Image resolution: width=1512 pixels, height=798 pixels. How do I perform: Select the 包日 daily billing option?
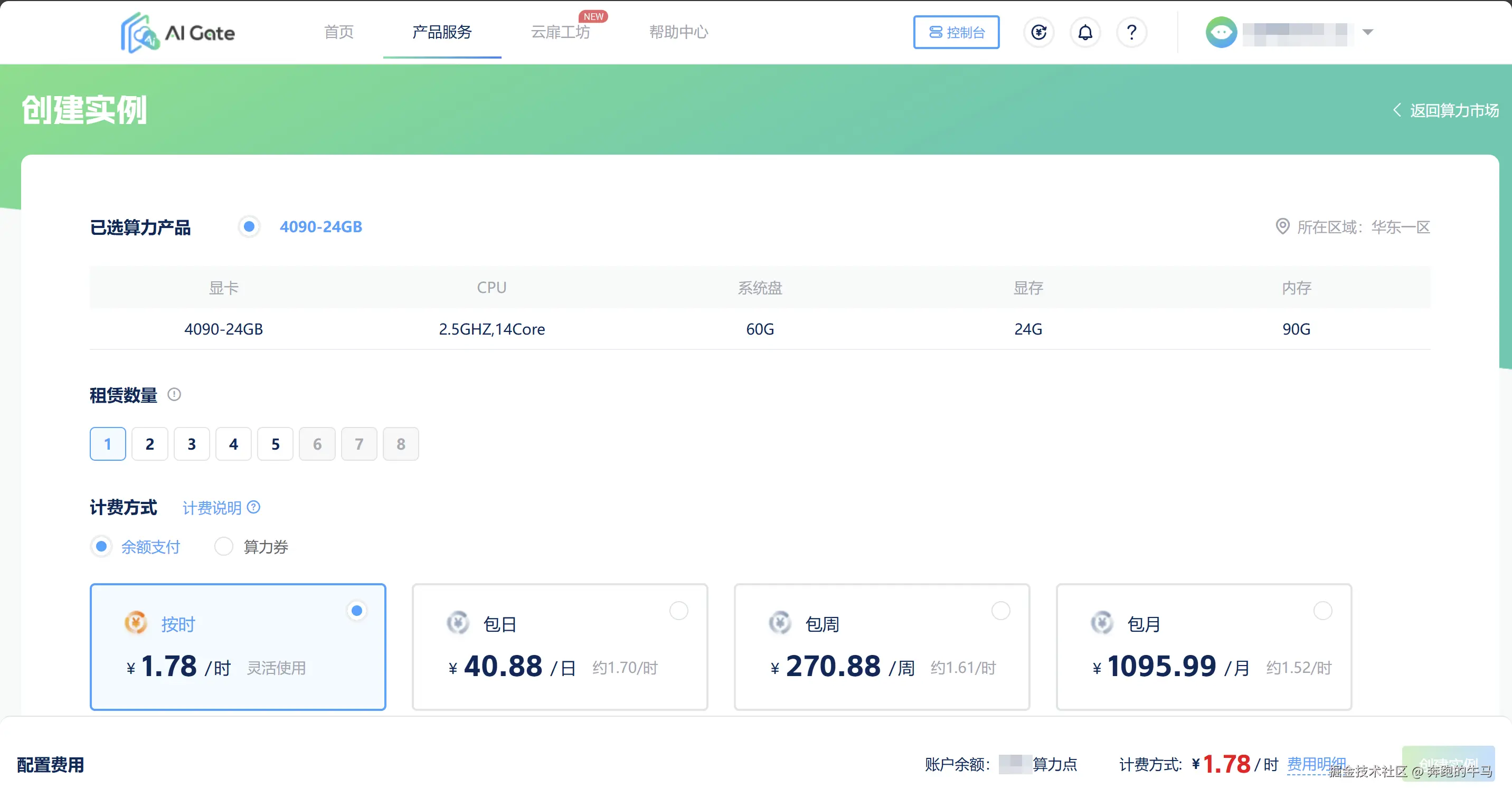coord(678,611)
